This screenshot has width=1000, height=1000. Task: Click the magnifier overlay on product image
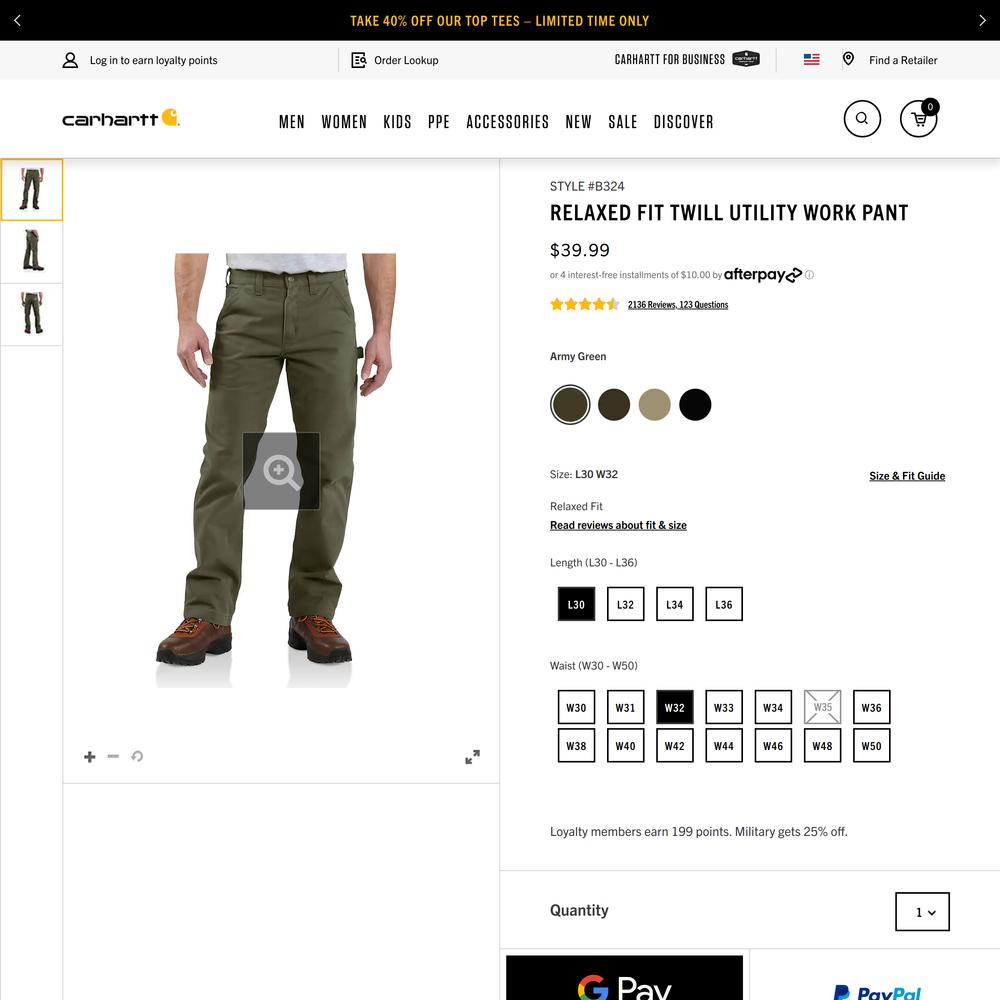(281, 471)
